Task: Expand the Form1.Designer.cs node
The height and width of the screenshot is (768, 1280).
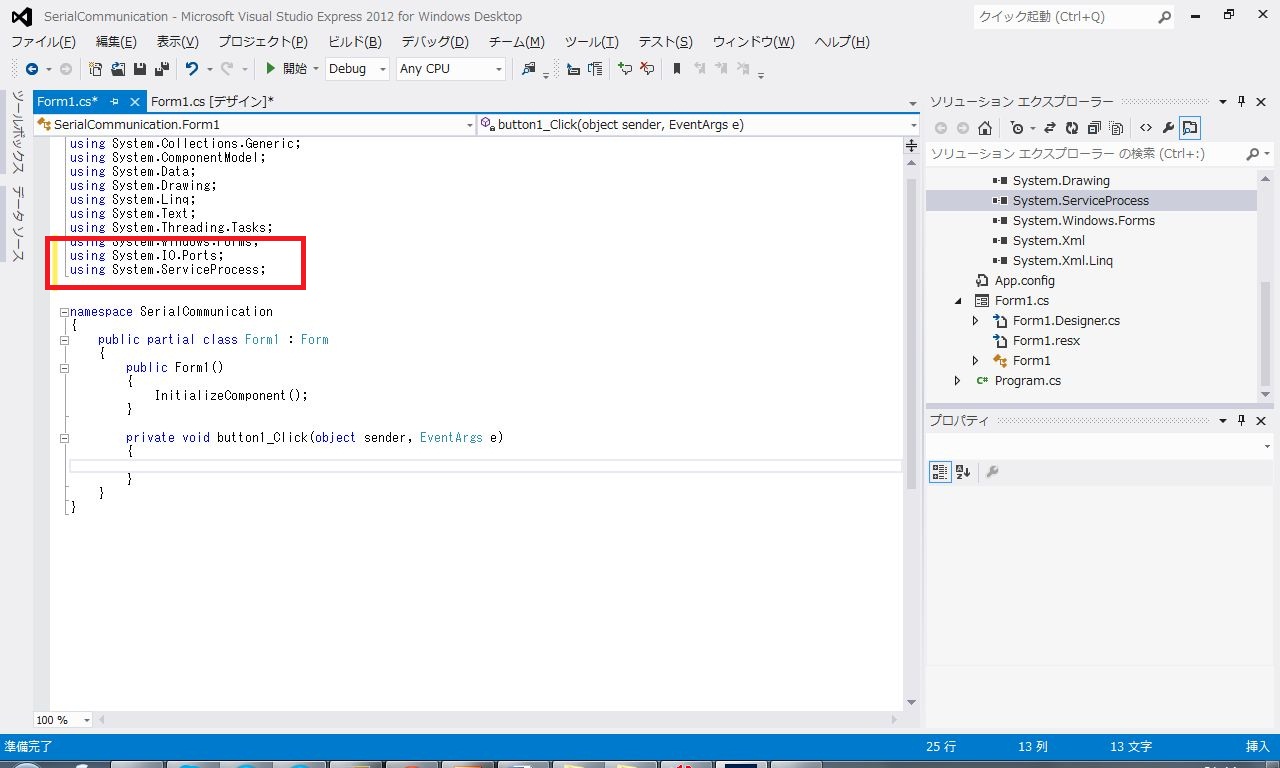Action: point(976,320)
